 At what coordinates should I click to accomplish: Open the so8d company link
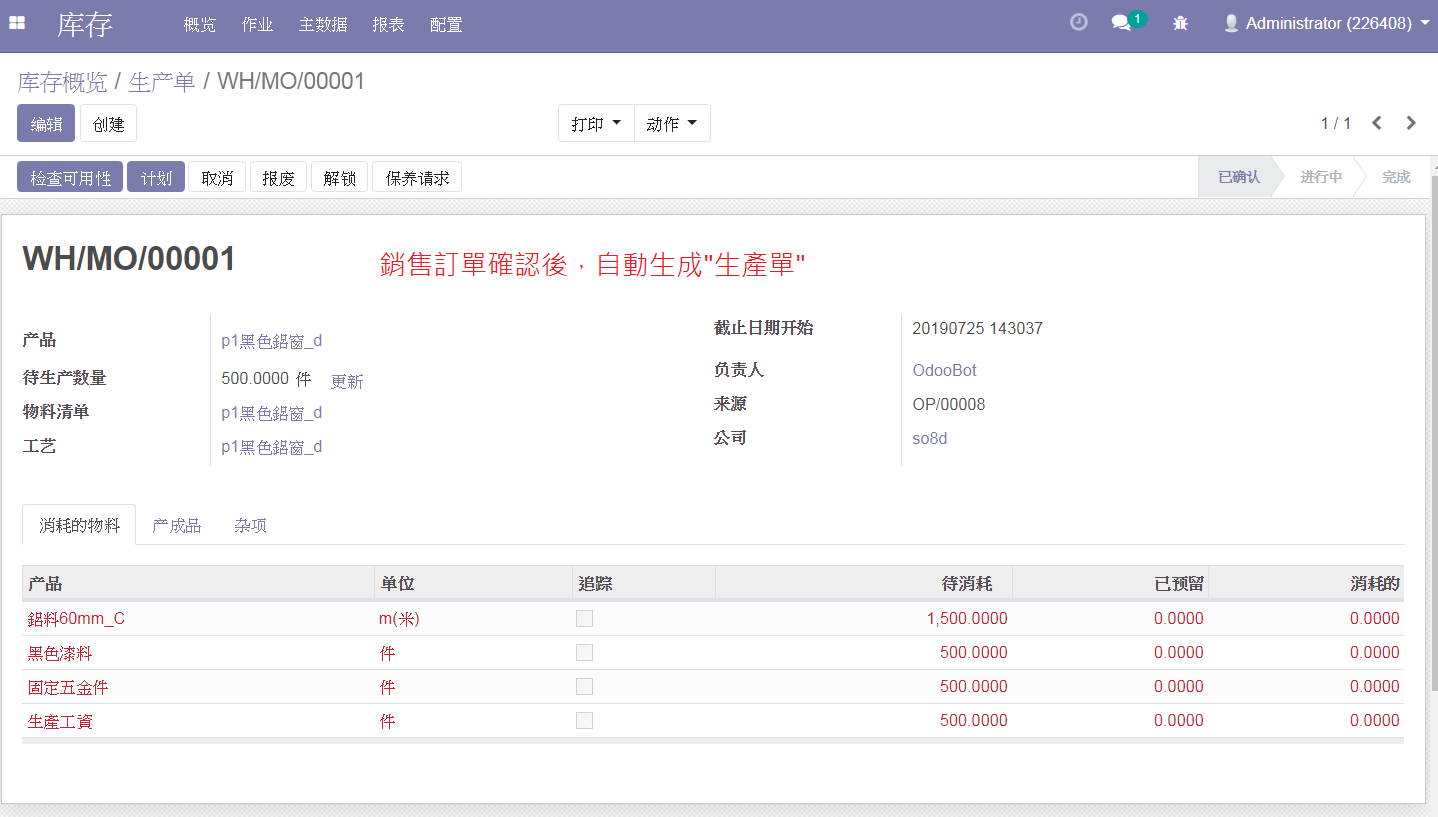[x=930, y=439]
